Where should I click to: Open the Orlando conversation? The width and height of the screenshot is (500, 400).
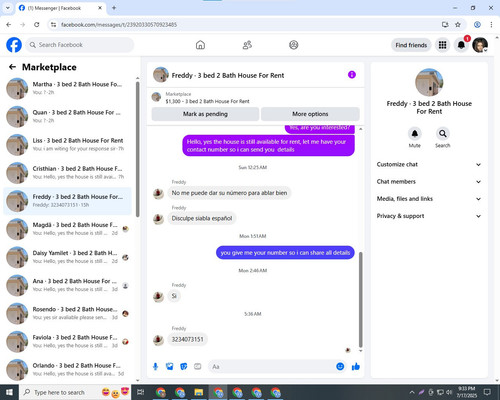point(68,369)
